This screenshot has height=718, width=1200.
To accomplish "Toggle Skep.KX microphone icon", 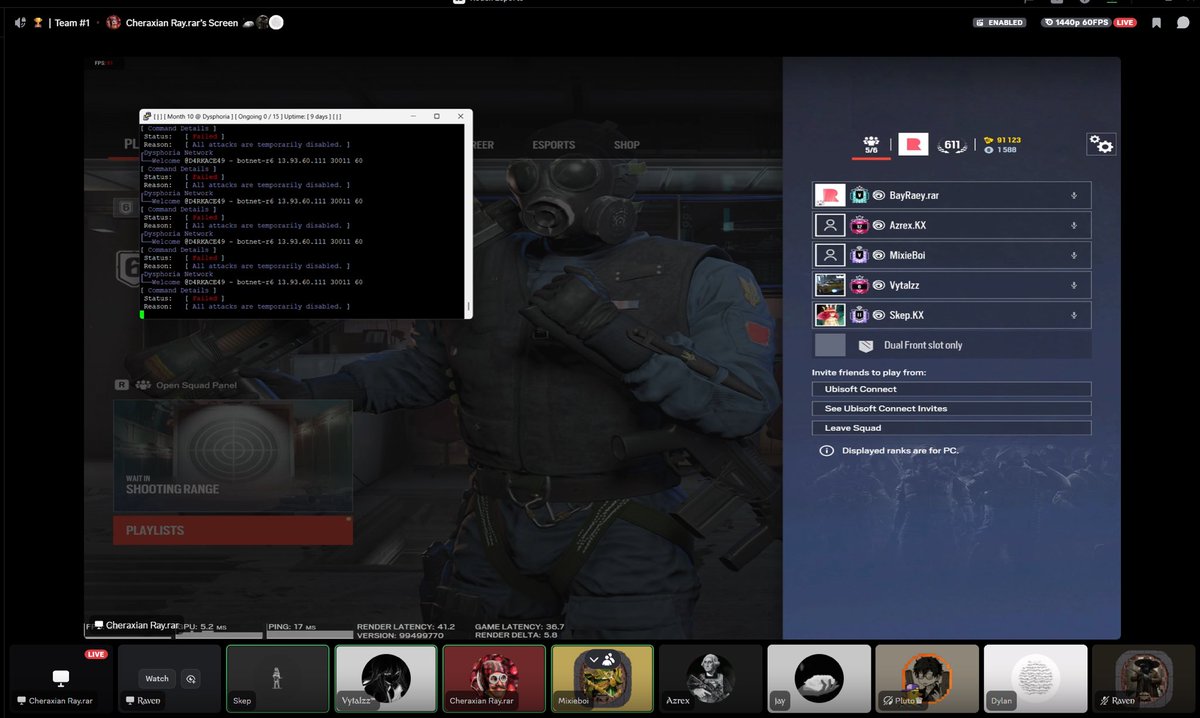I will [1073, 315].
